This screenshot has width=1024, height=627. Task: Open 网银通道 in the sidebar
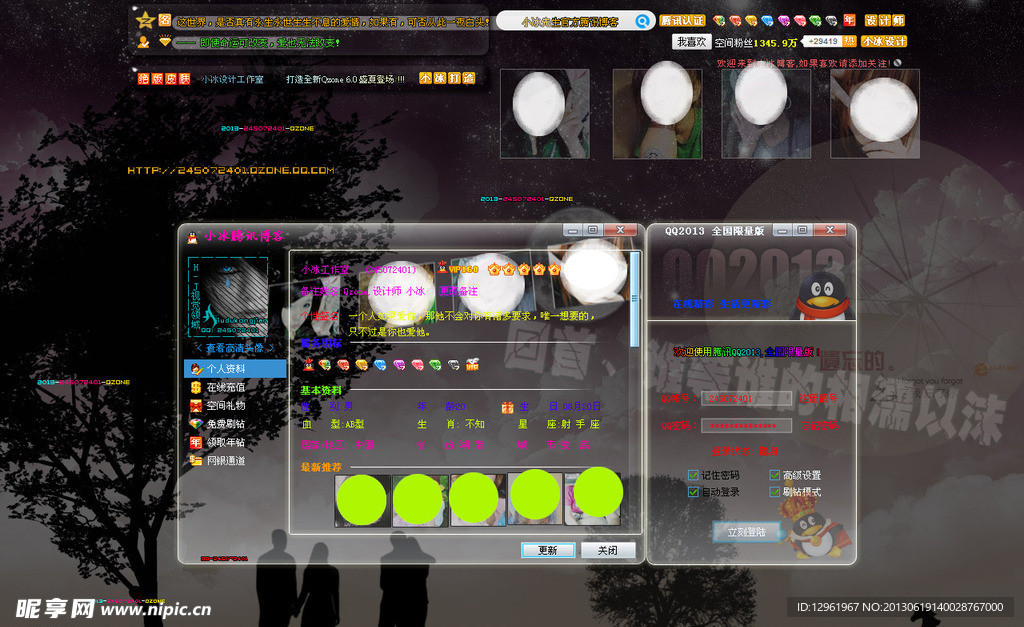tap(219, 461)
